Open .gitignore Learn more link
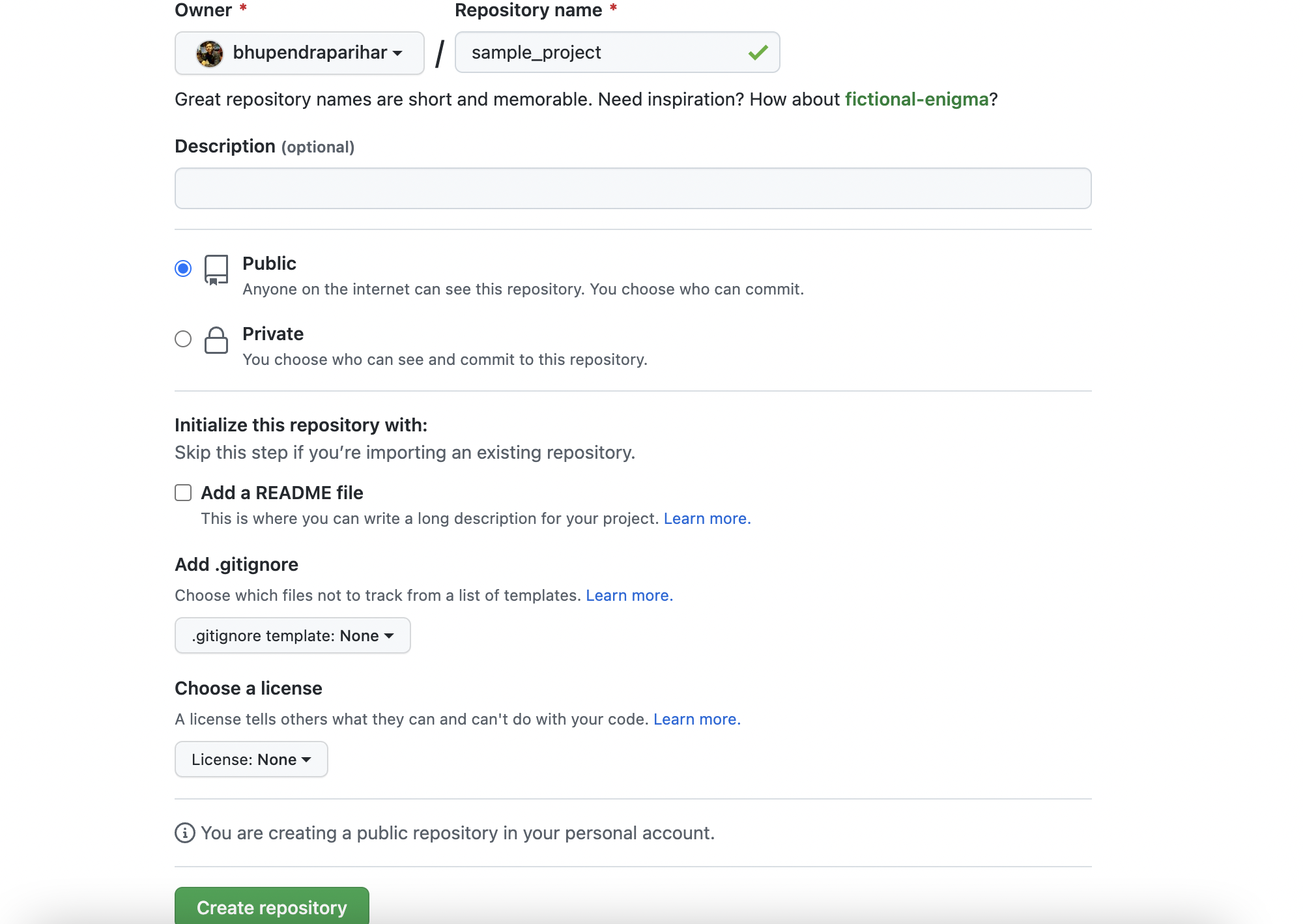This screenshot has width=1303, height=924. tap(629, 596)
